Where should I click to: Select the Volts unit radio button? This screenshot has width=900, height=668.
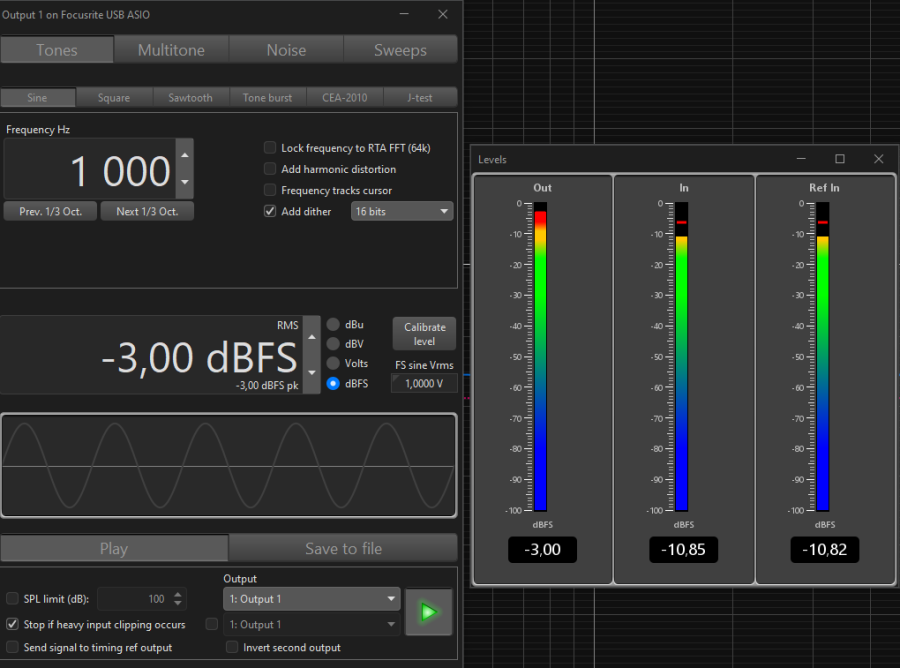coord(333,364)
